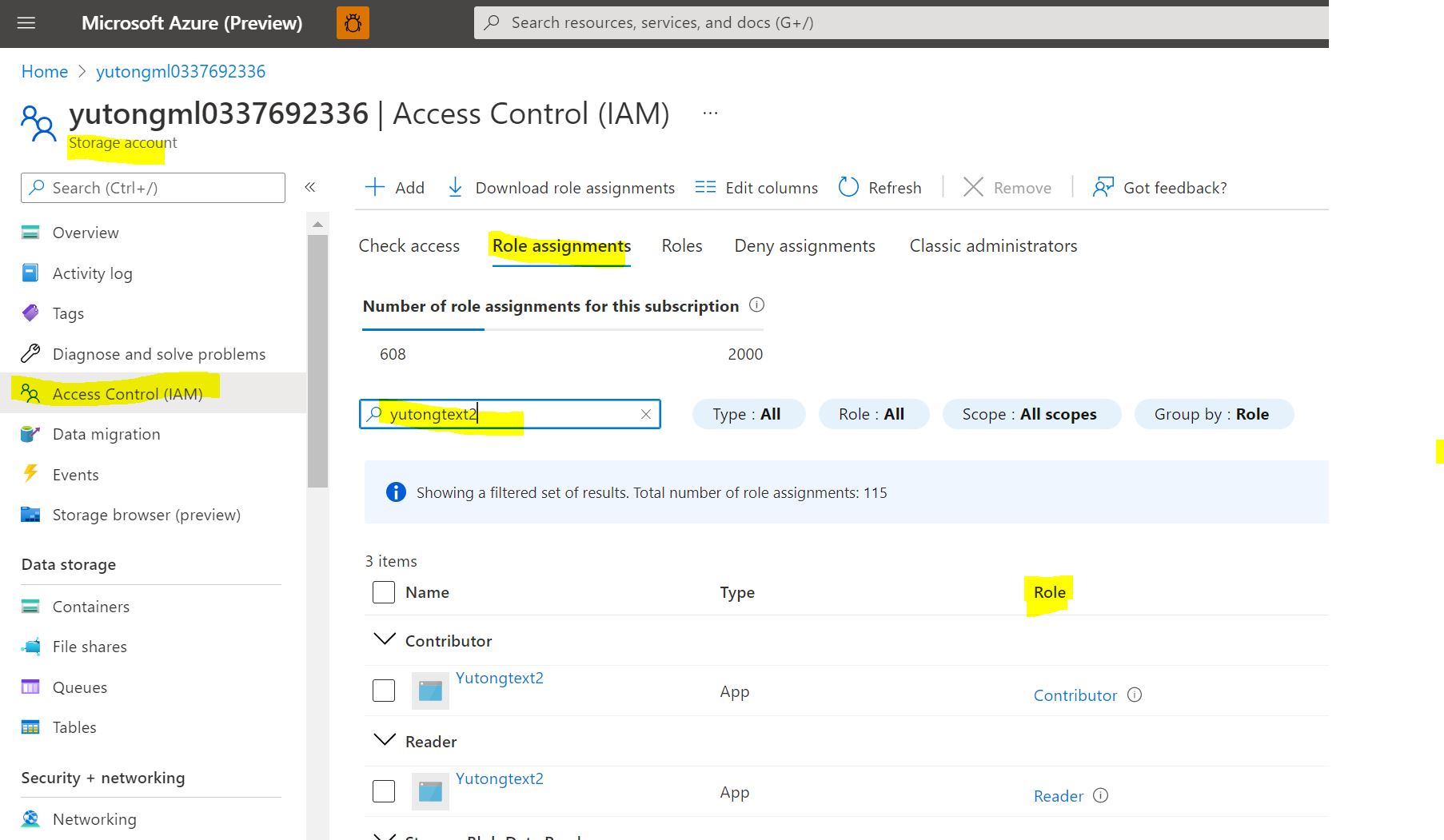Click the Events lightning icon
Image resolution: width=1444 pixels, height=840 pixels.
30,474
